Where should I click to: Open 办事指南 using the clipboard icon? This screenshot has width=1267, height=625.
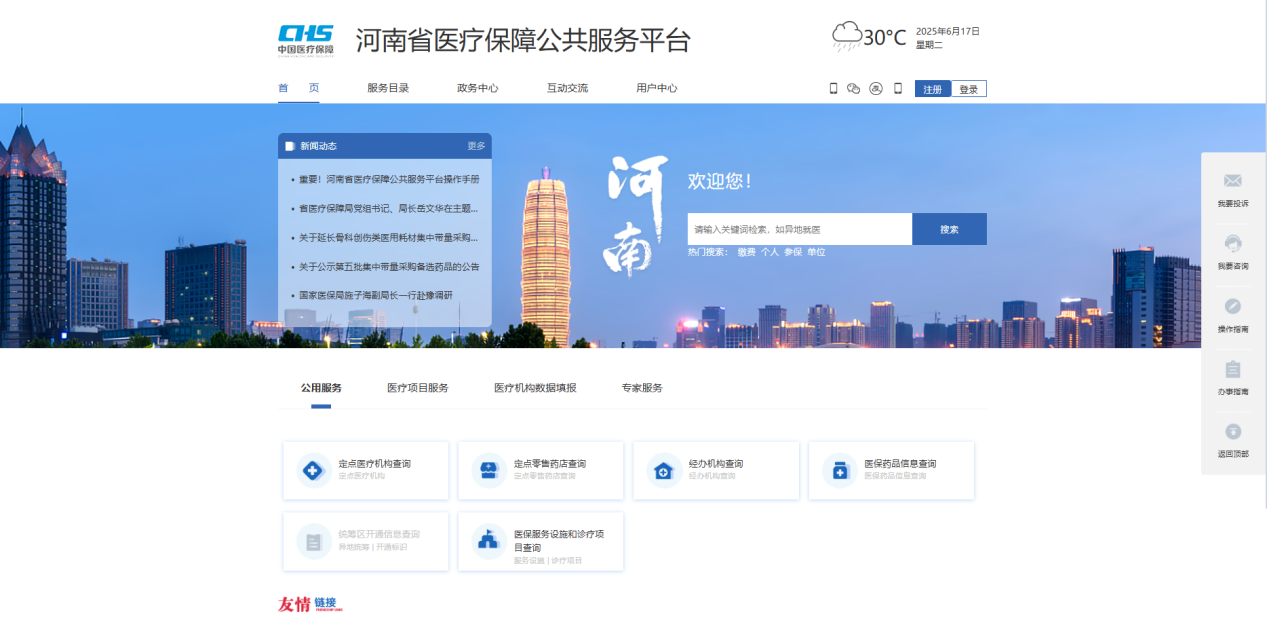[1232, 370]
